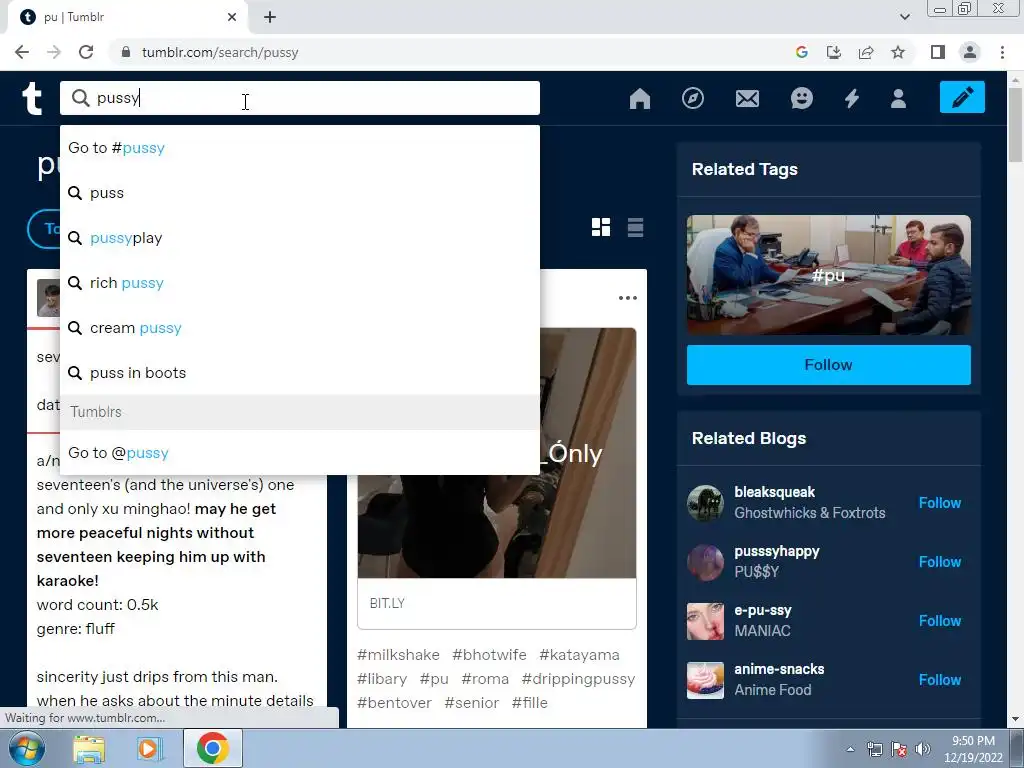Viewport: 1024px width, 768px height.
Task: Click the system tray volume speaker icon
Action: pyautogui.click(x=922, y=749)
